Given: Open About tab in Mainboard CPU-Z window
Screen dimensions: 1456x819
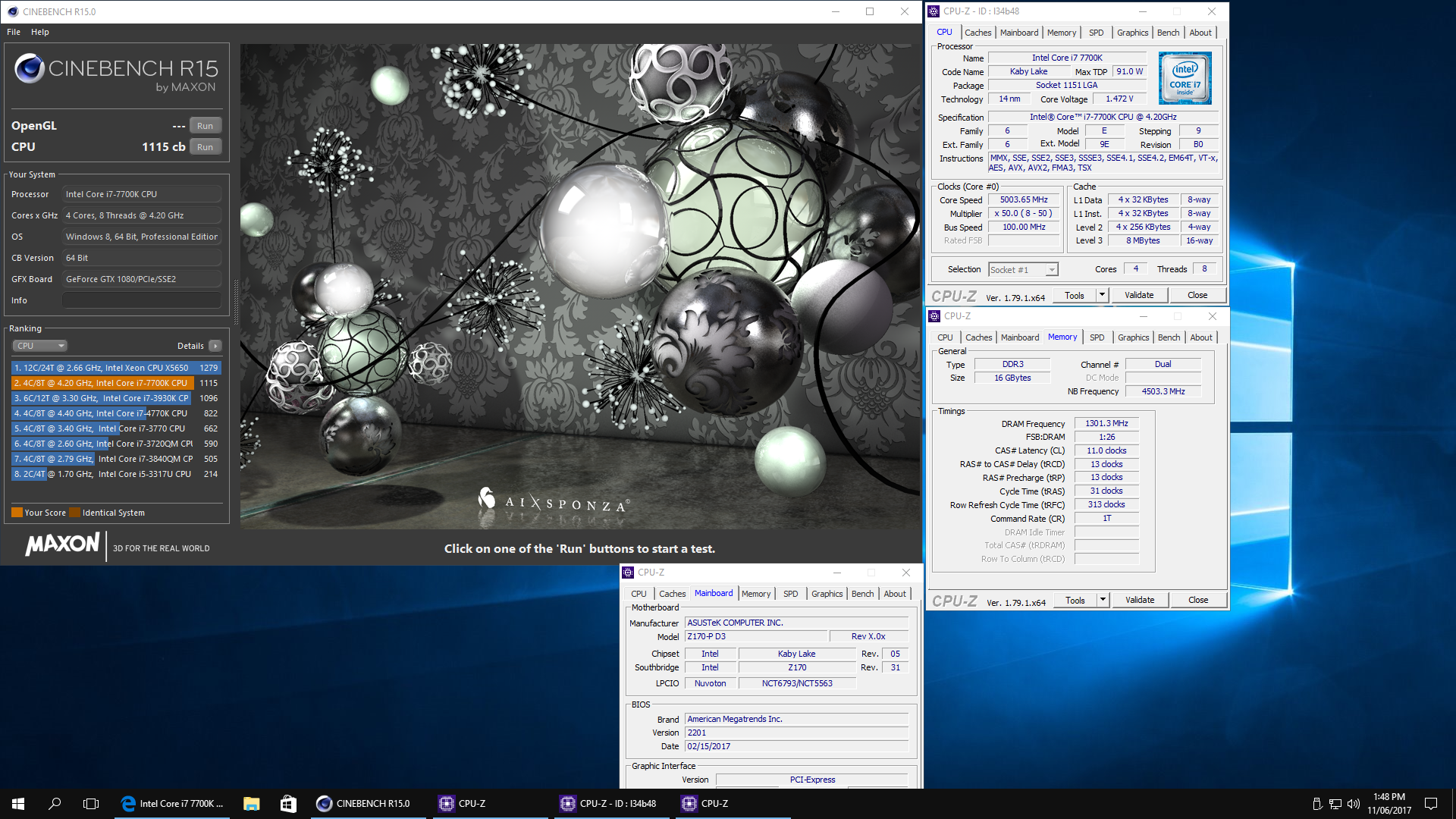Looking at the screenshot, I should 895,594.
